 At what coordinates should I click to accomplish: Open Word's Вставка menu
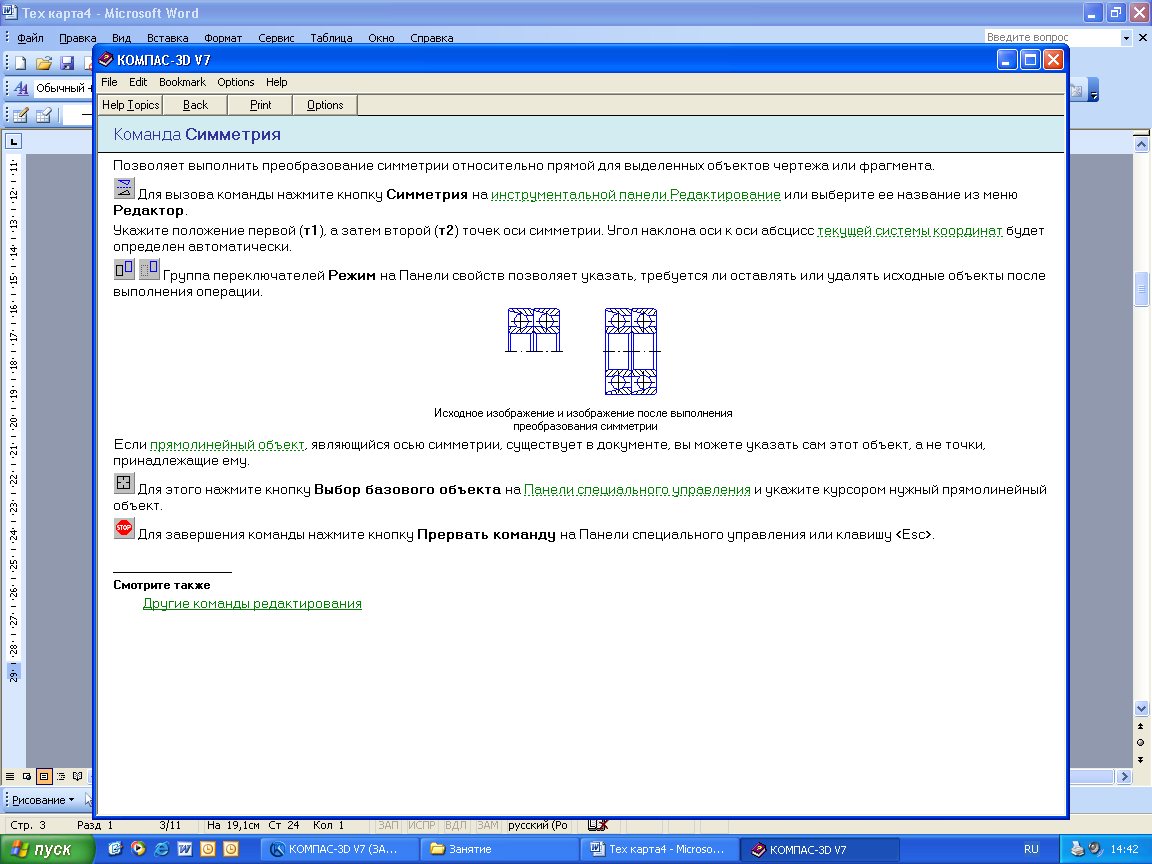(168, 38)
